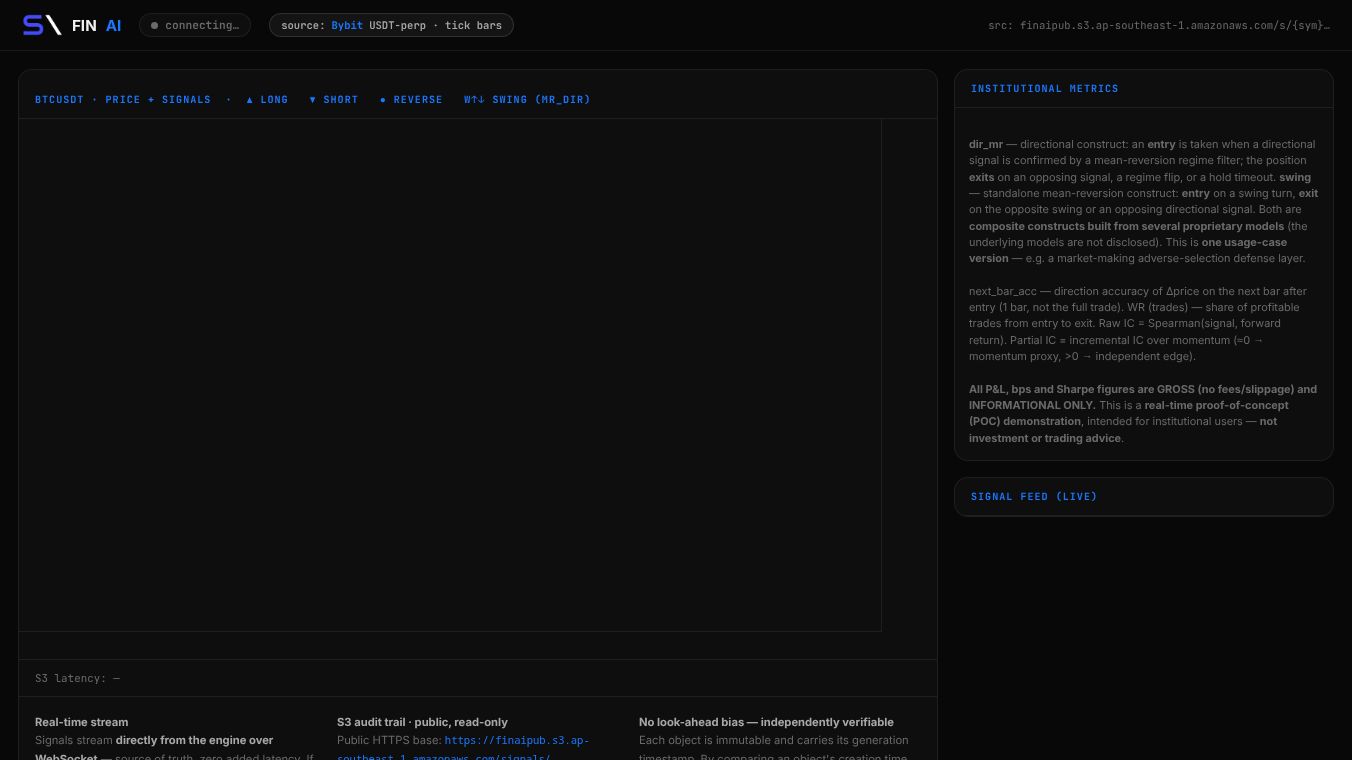
Task: Click the FIN AI logo icon
Action: click(x=42, y=25)
